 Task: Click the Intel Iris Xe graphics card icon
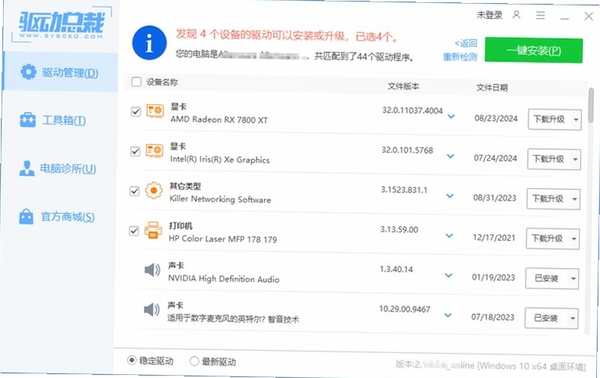(155, 151)
